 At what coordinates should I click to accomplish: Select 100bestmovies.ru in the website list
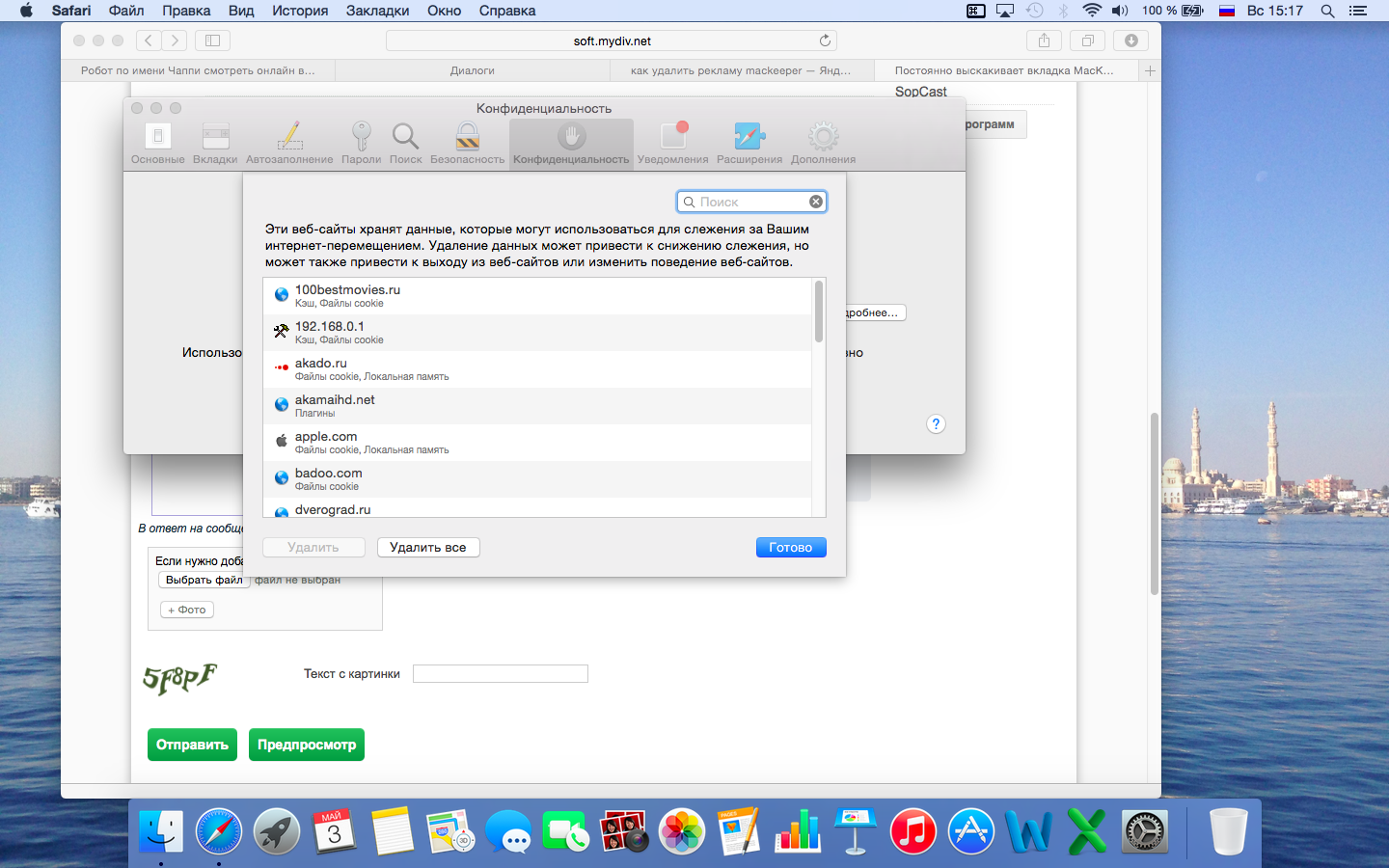(537, 296)
